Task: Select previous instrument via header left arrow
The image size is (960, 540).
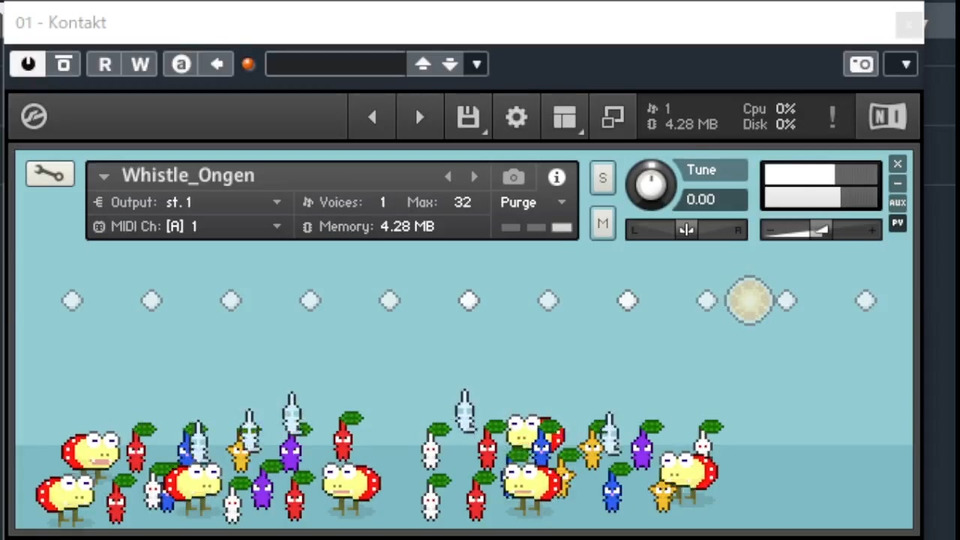Action: pos(448,177)
